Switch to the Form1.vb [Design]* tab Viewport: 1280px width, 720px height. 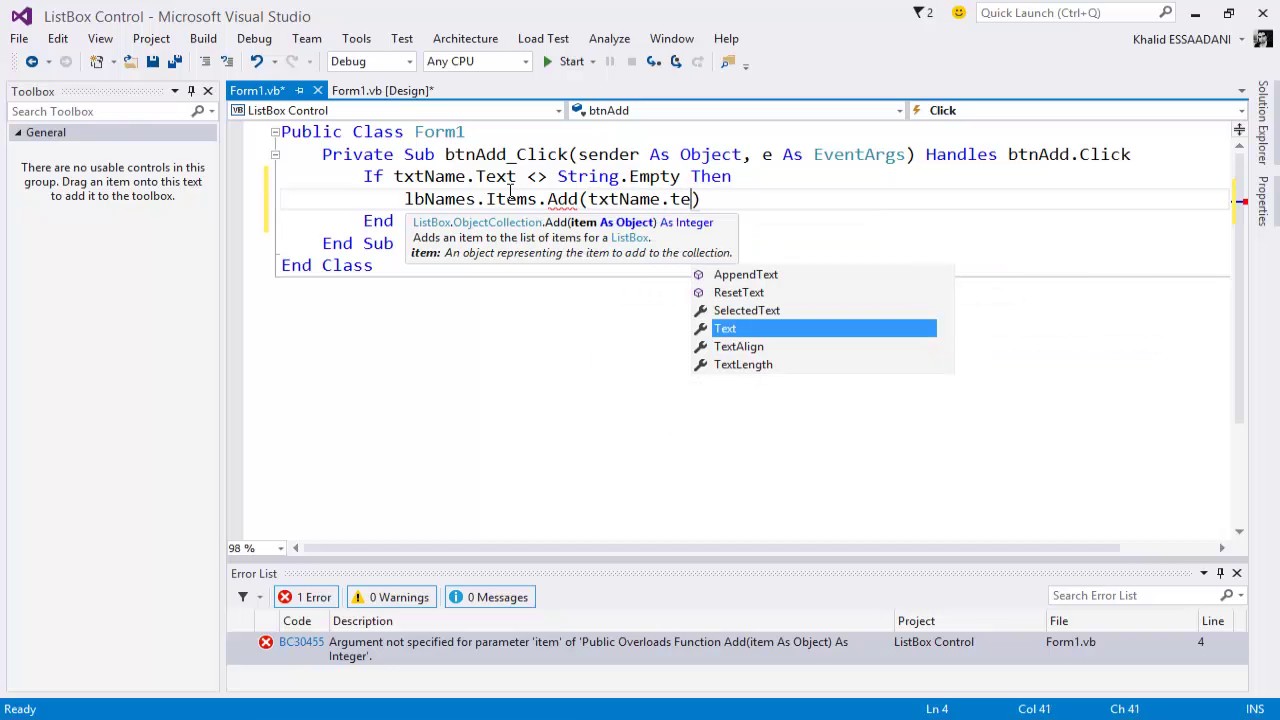coord(382,91)
